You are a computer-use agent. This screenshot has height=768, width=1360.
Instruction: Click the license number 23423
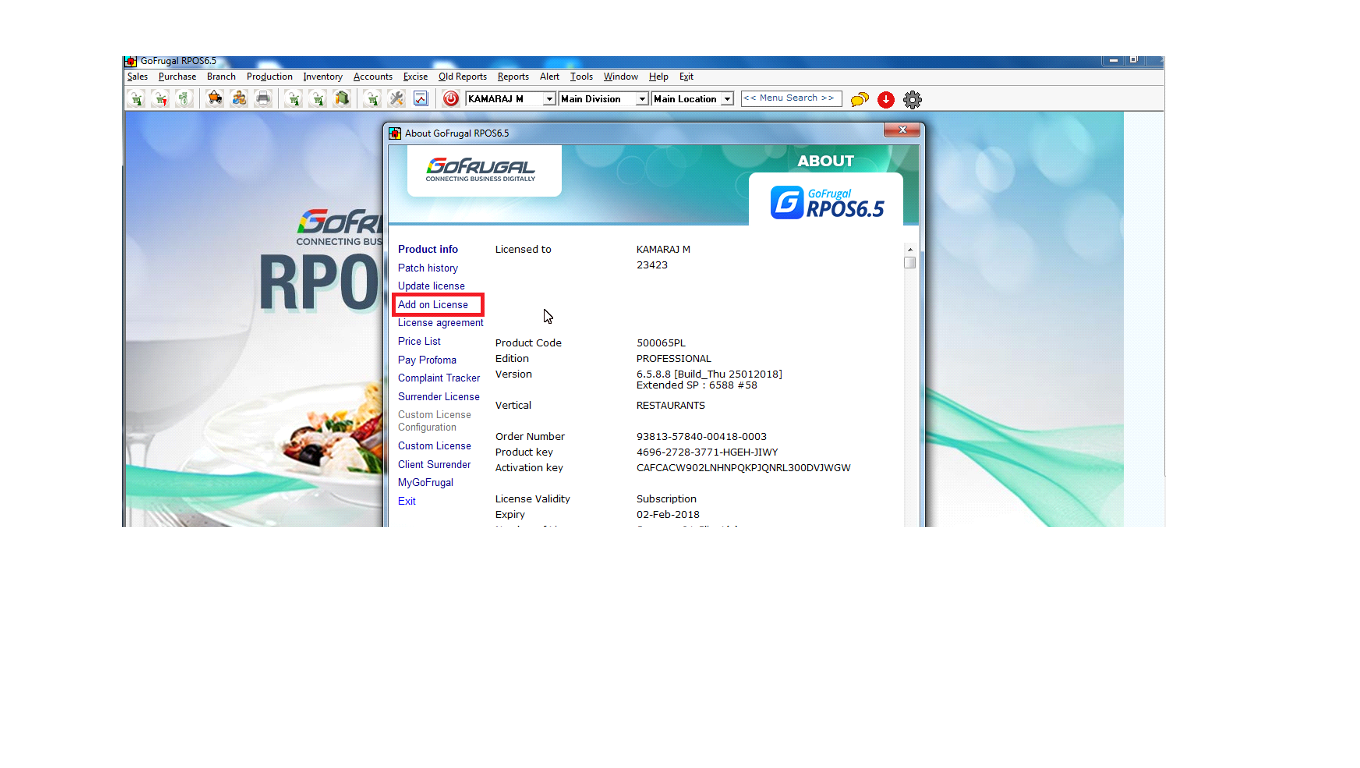click(x=652, y=265)
